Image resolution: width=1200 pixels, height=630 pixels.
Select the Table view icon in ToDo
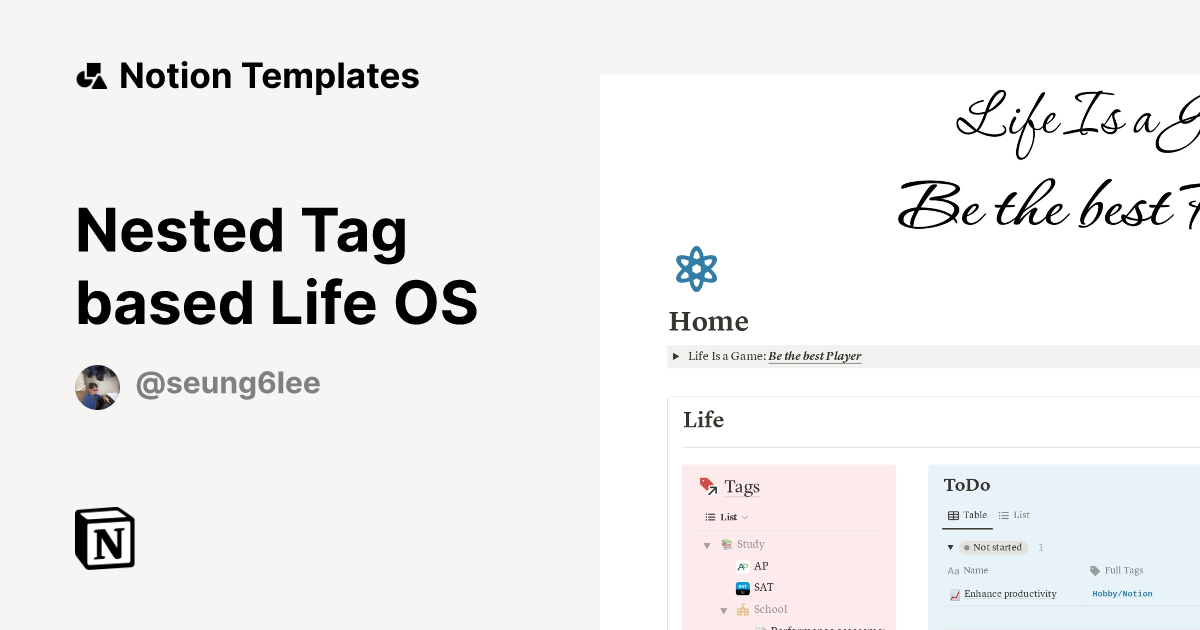pyautogui.click(x=953, y=515)
